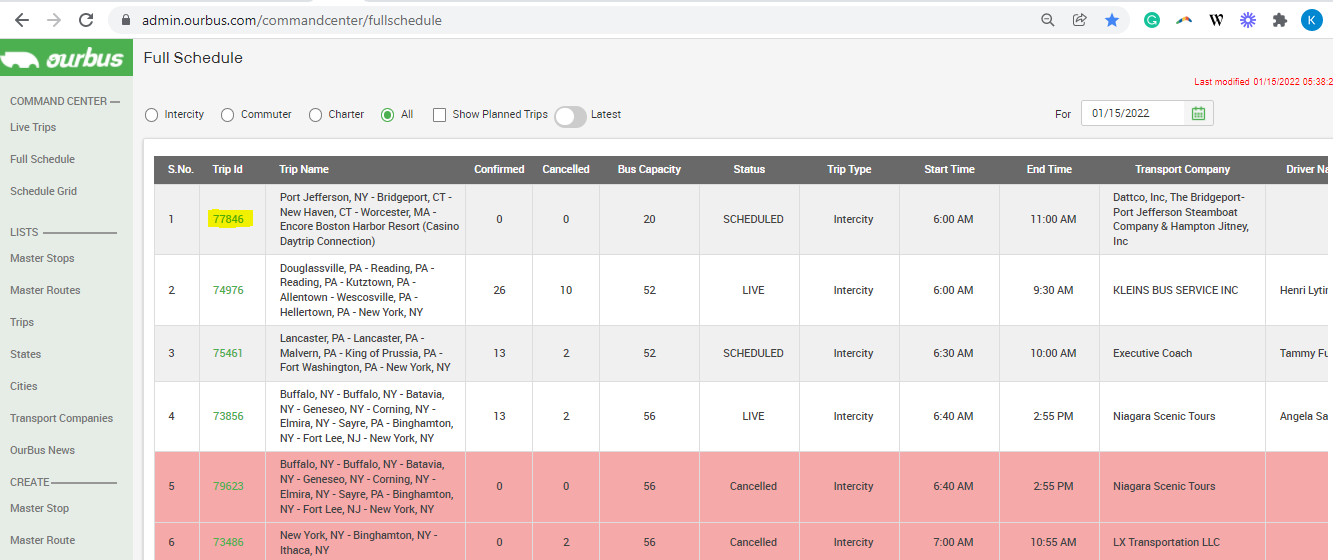Screen dimensions: 1333x560
Task: Open the calendar date picker icon
Action: coord(1199,113)
